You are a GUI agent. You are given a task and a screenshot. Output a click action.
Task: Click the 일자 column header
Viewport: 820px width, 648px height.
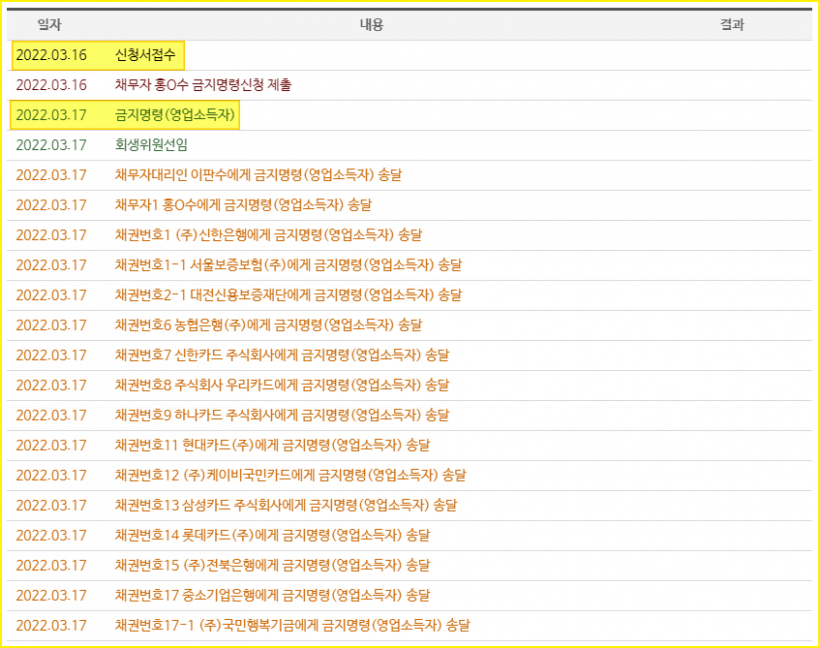50,25
